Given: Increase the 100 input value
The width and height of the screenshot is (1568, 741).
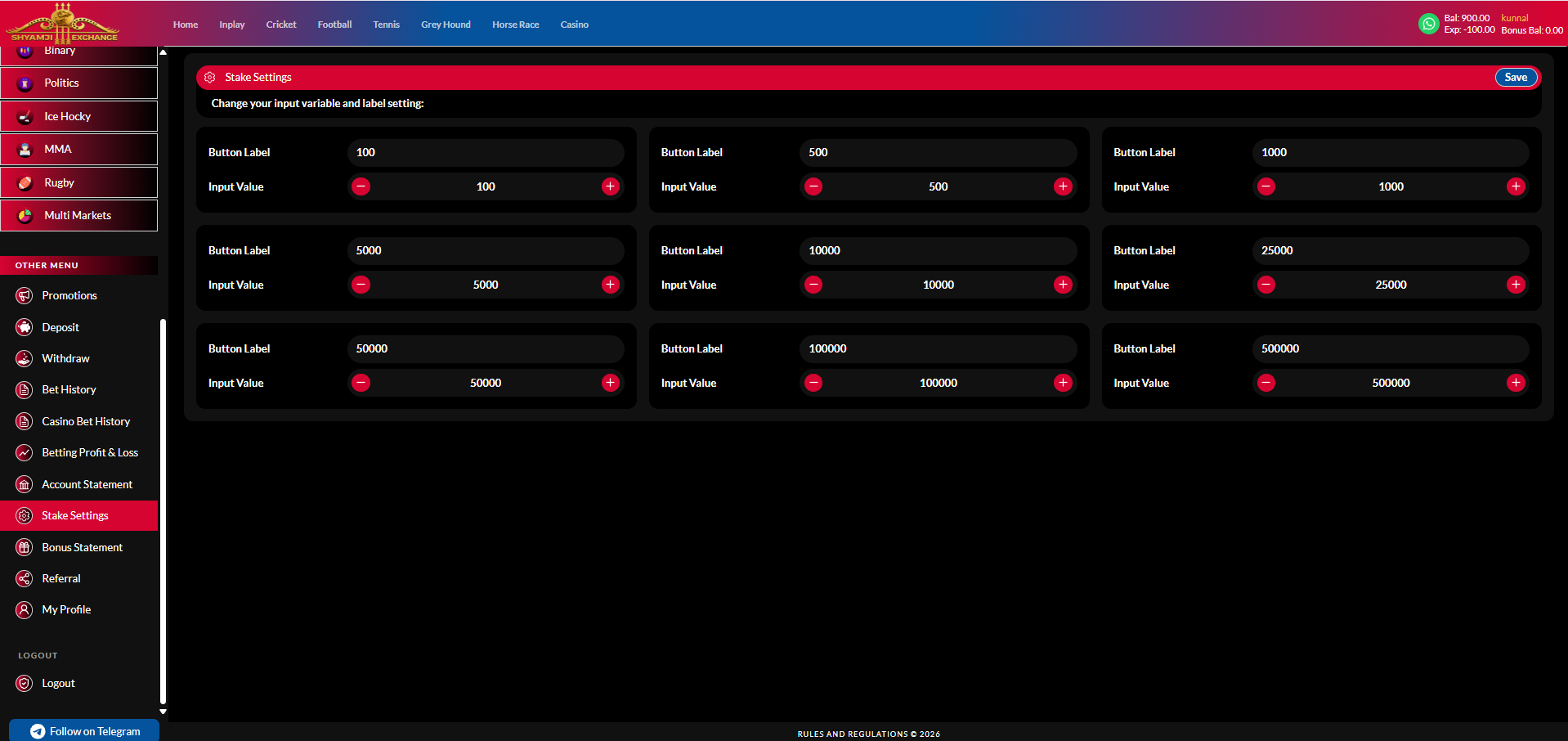Looking at the screenshot, I should tap(611, 186).
